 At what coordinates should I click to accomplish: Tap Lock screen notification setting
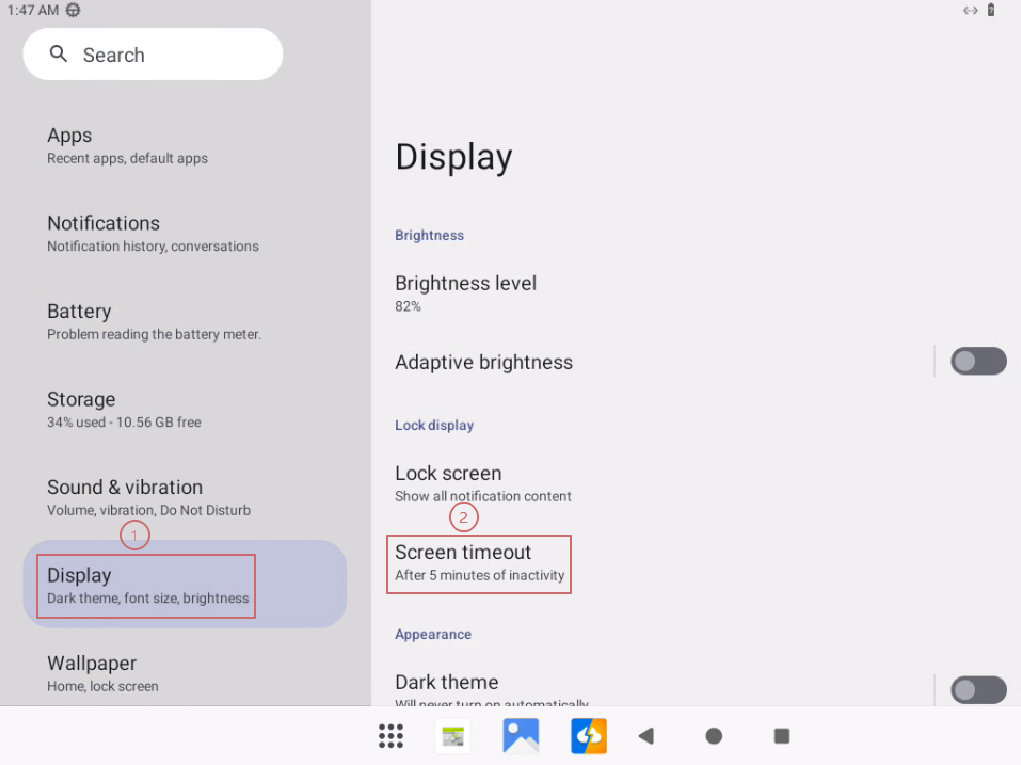tap(483, 483)
